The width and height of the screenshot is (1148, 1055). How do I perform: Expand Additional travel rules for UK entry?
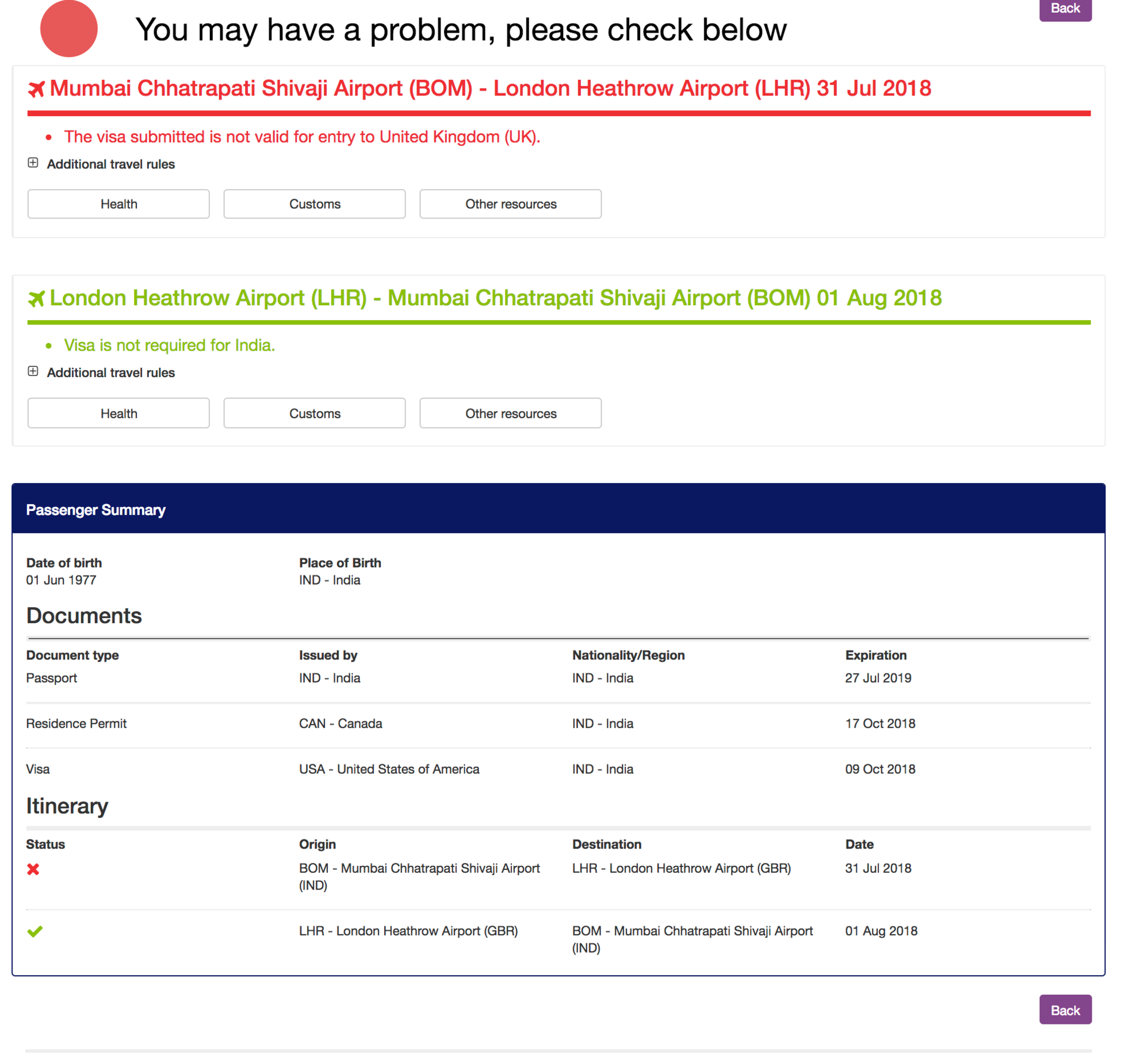pos(111,164)
